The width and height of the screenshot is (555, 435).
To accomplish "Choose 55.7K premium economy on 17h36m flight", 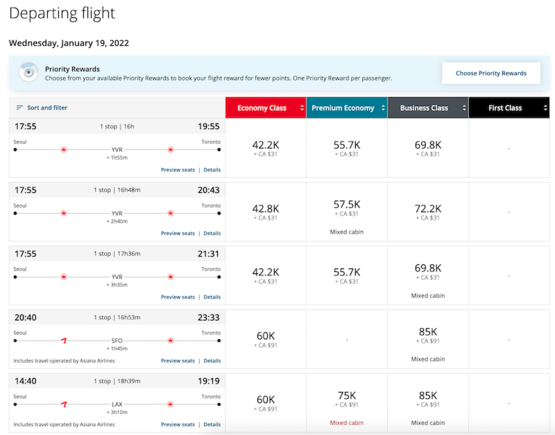I will [x=347, y=276].
